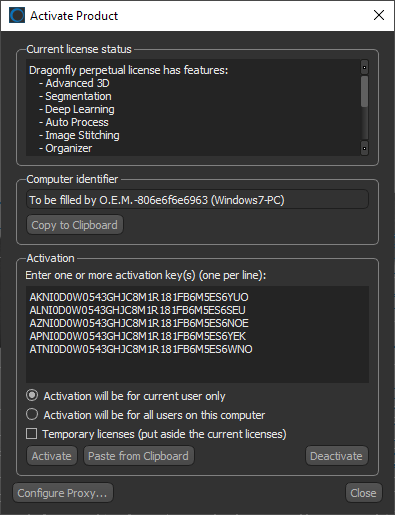Image resolution: width=395 pixels, height=515 pixels.
Task: Click the Deep Learning feature line
Action: coord(77,109)
